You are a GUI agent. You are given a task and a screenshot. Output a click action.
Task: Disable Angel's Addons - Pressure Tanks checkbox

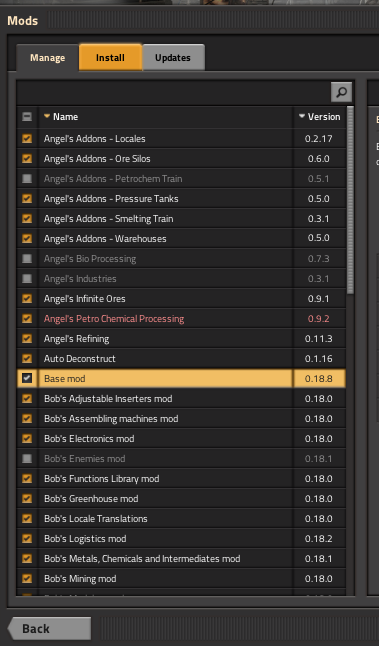point(27,199)
